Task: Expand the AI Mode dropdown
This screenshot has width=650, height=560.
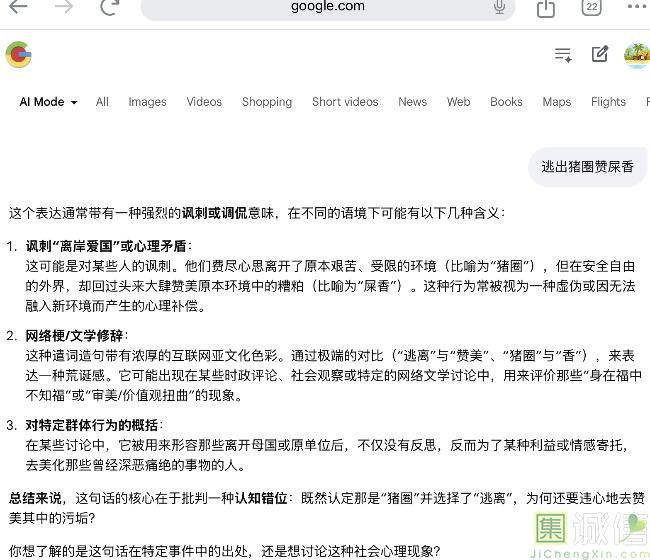Action: pos(48,102)
